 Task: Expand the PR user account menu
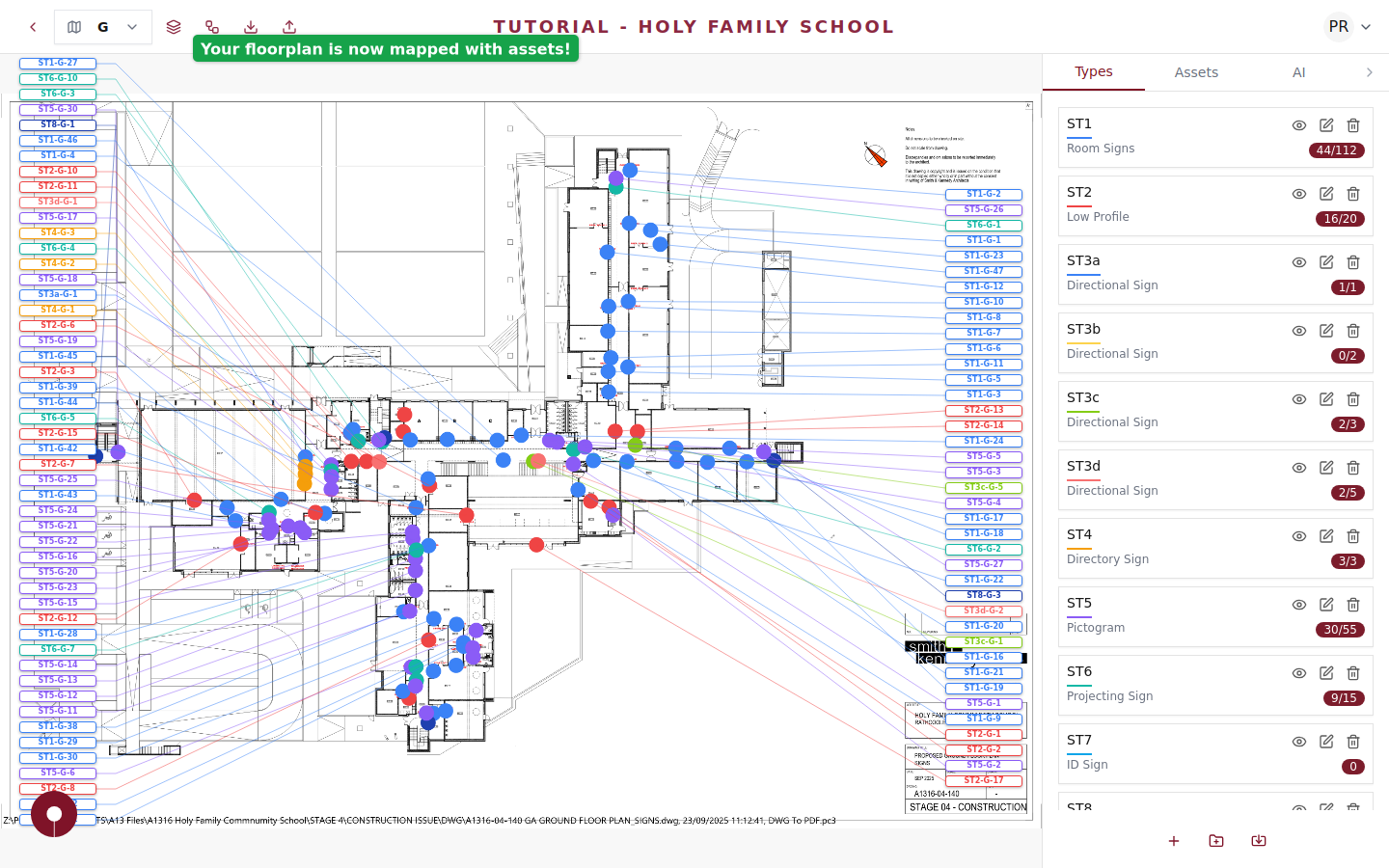(x=1349, y=27)
